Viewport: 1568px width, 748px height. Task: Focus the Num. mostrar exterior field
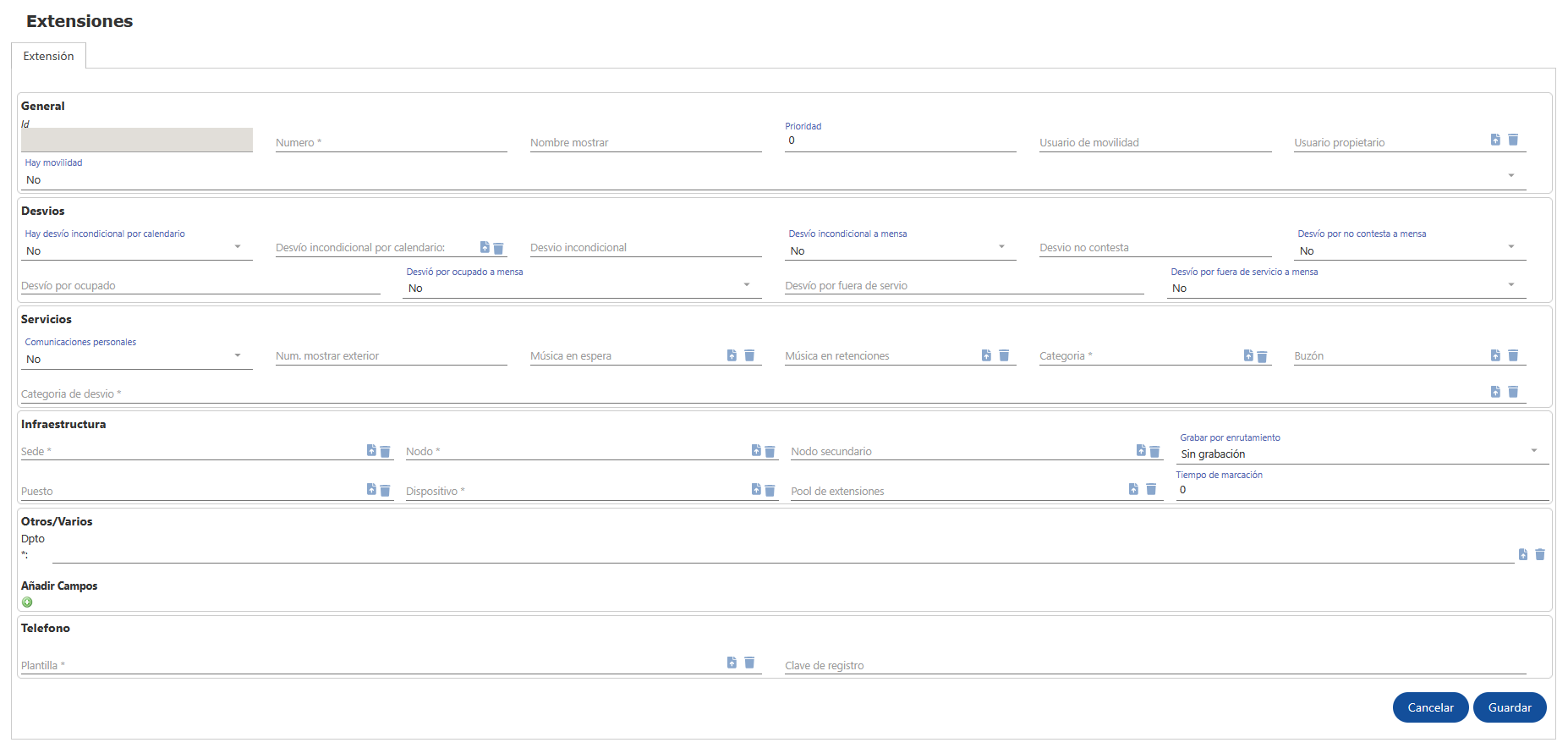tap(392, 355)
